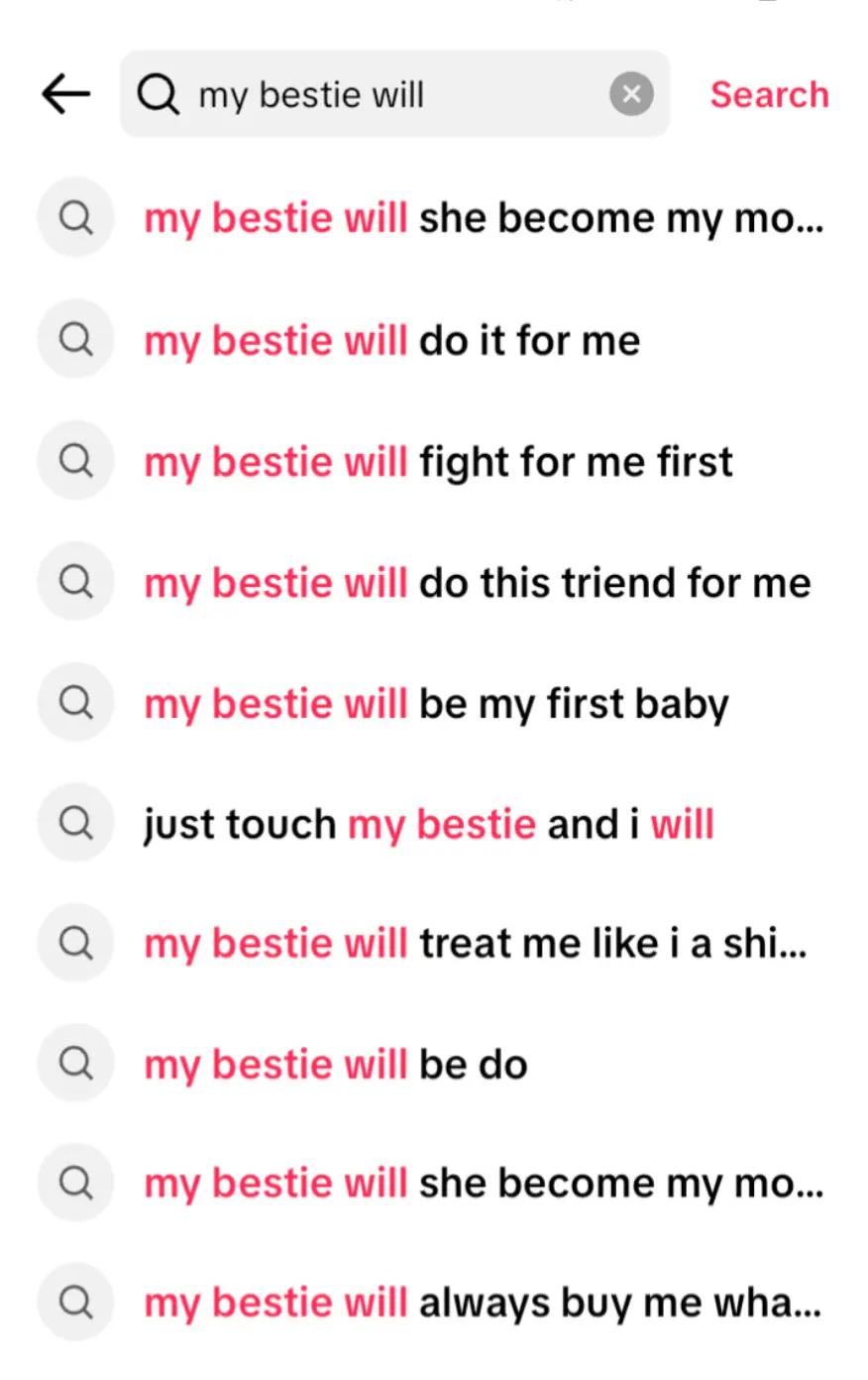Tap search icon beside 'always buy me' suggestion
The image size is (868, 1380).
click(76, 1302)
